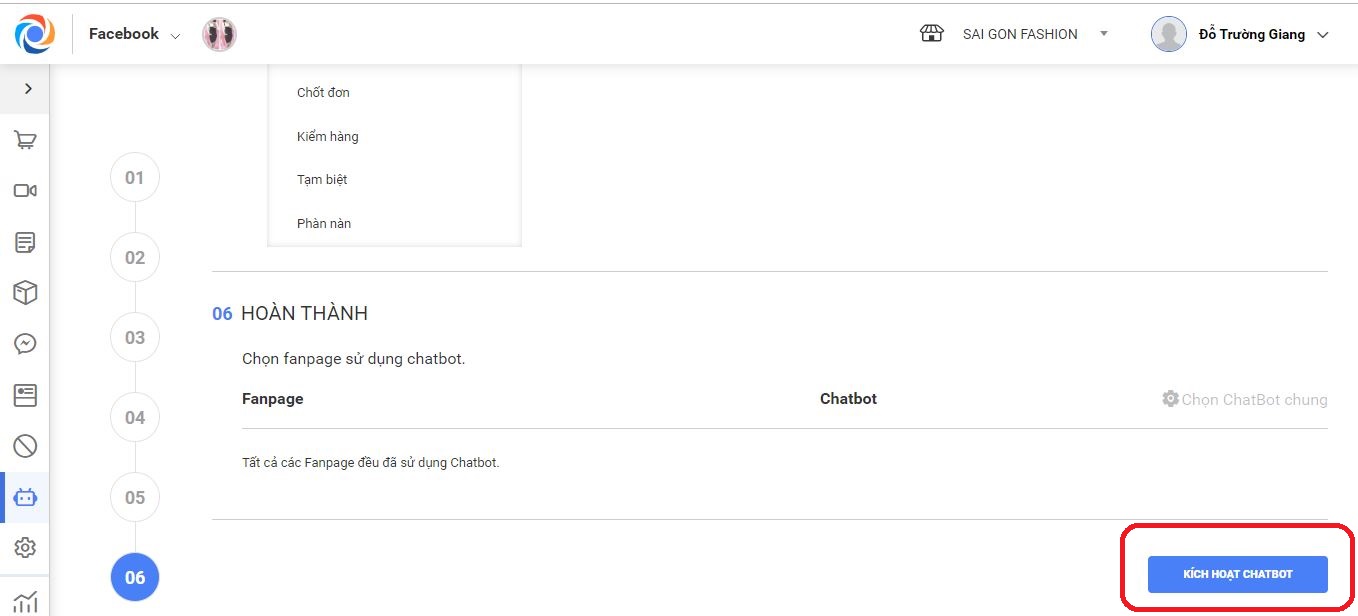Click the app logo in the header
This screenshot has width=1358, height=616.
pyautogui.click(x=35, y=34)
